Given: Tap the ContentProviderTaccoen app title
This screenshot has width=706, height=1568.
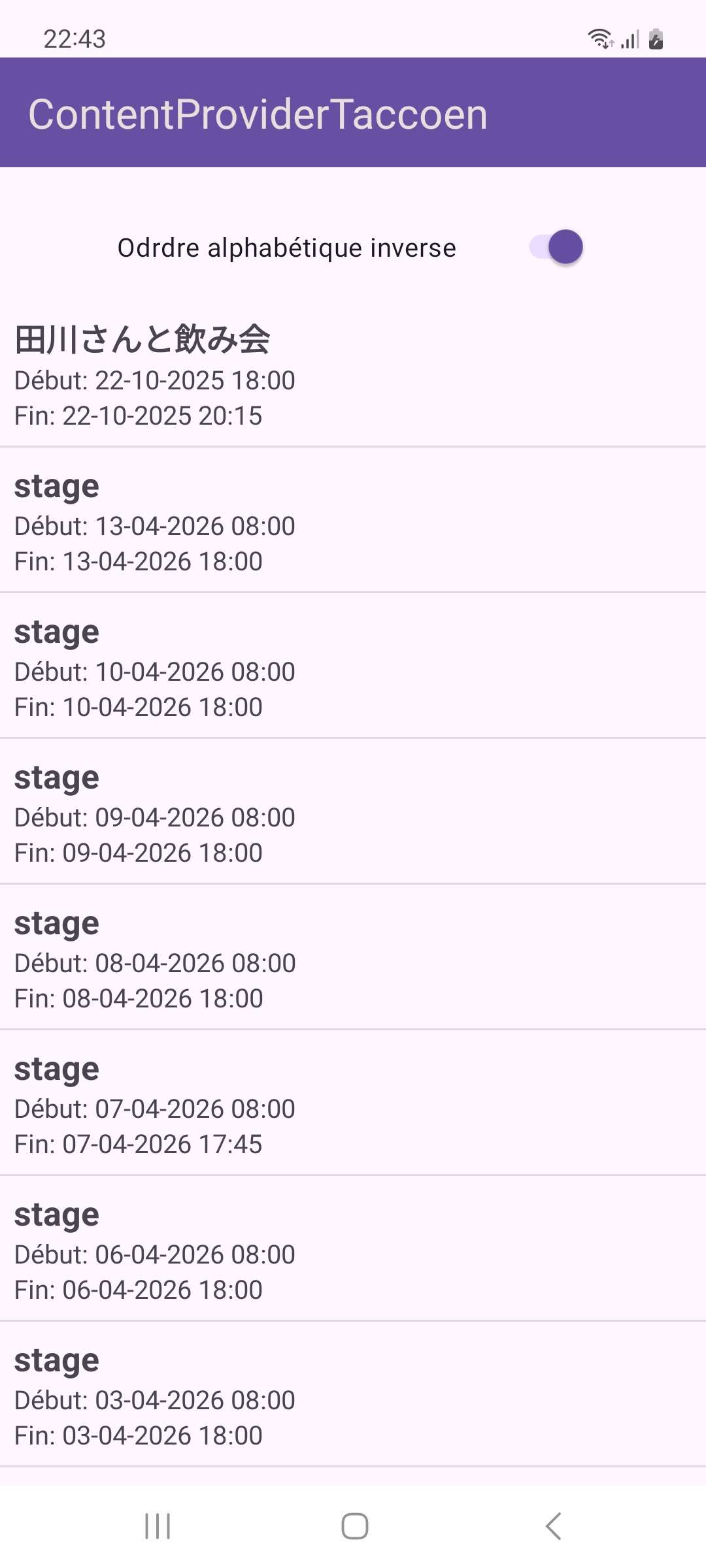Looking at the screenshot, I should click(x=258, y=114).
